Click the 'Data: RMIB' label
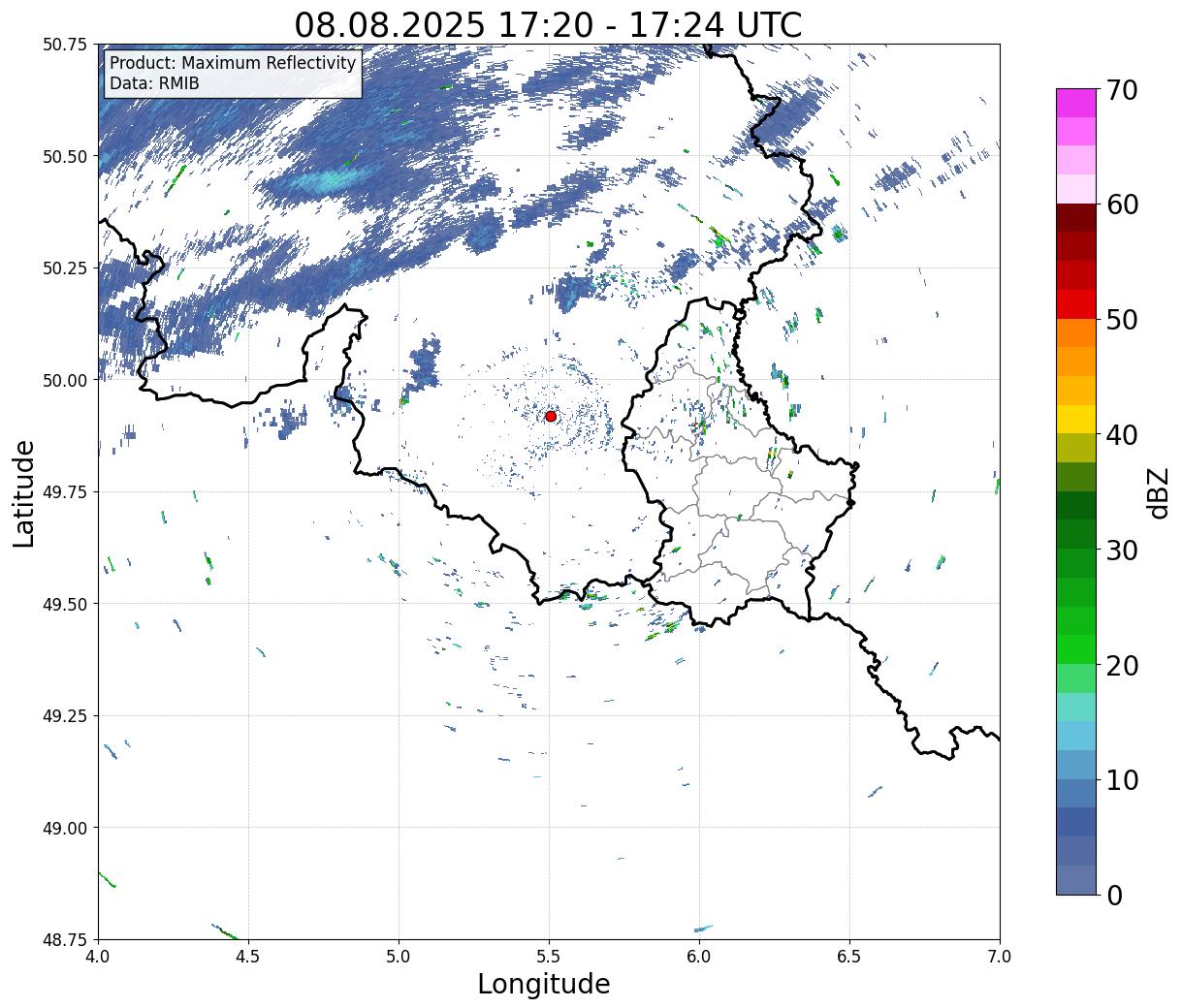 (154, 83)
